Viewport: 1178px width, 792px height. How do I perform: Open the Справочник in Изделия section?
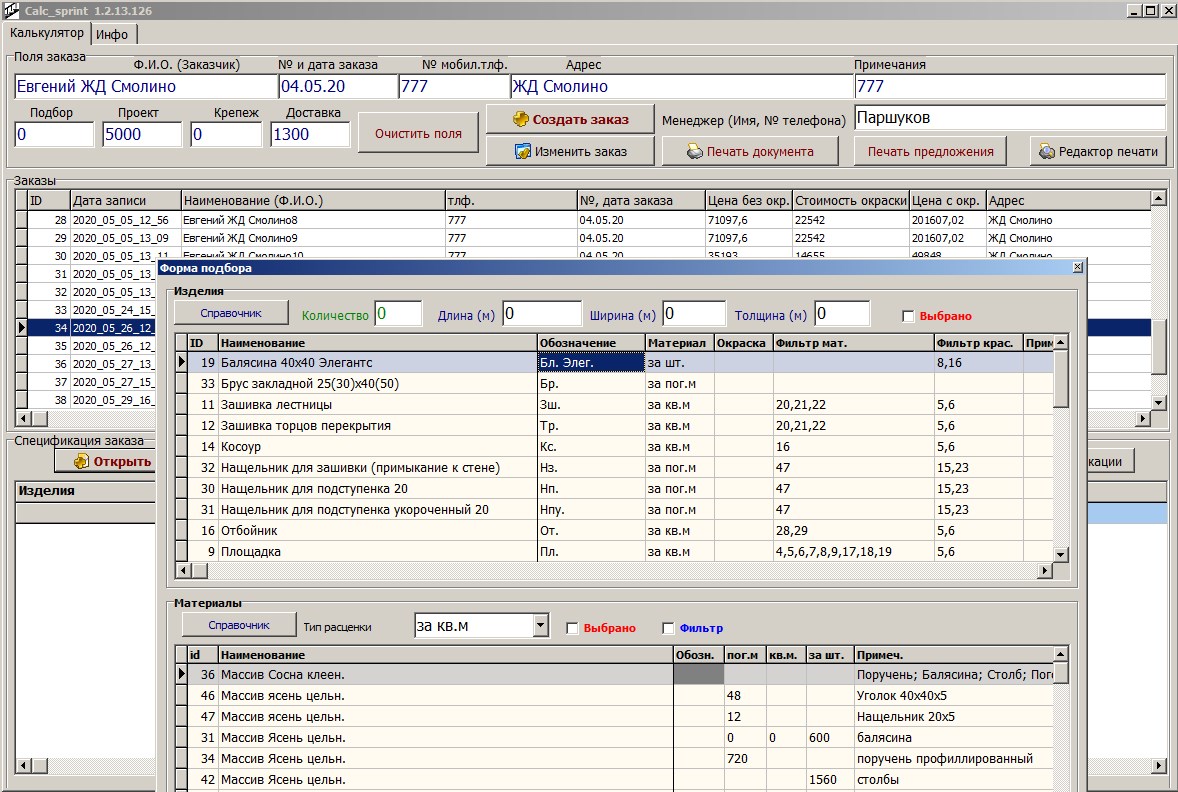coord(231,313)
